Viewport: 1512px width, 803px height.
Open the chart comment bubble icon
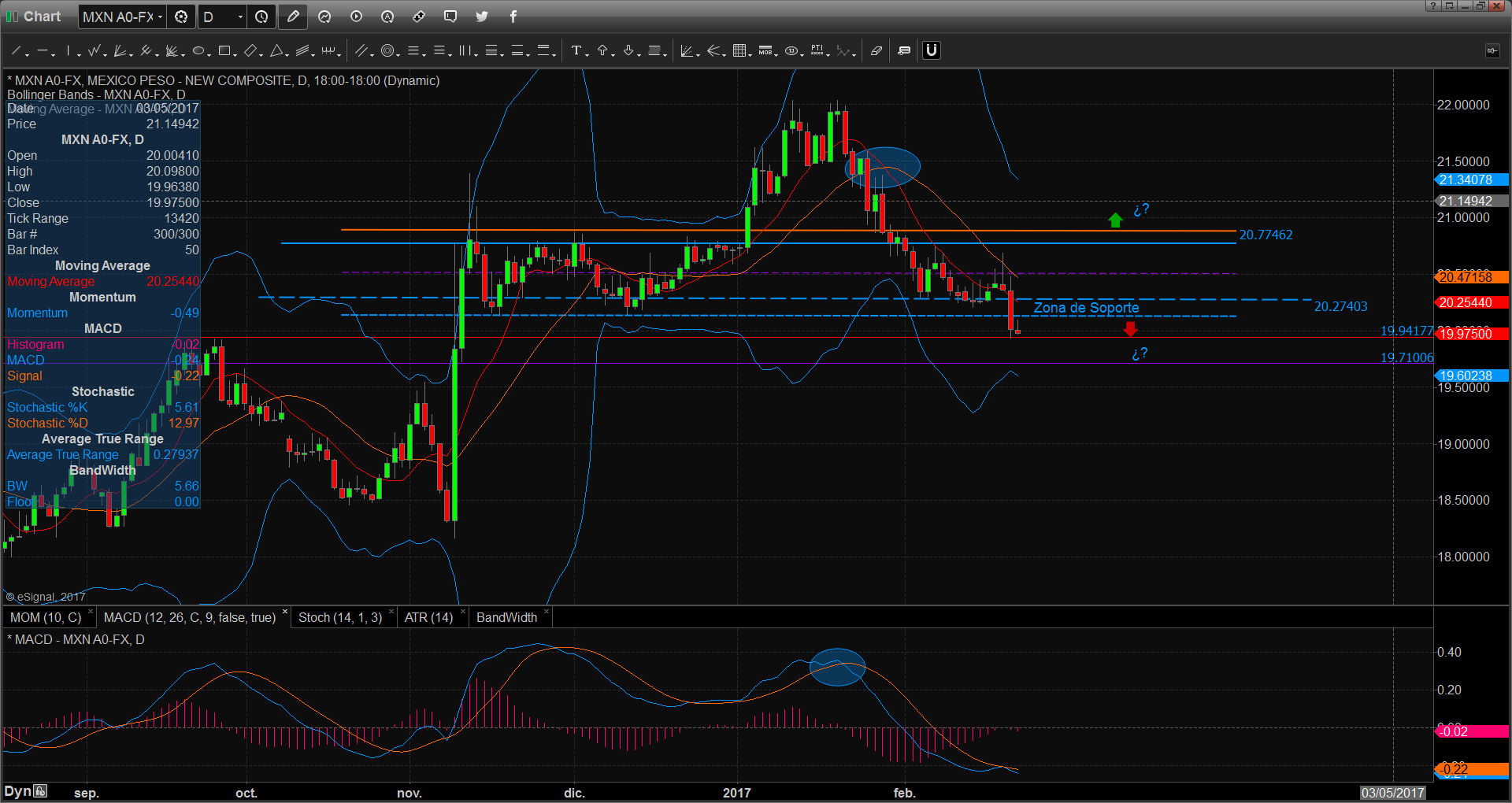[x=450, y=17]
